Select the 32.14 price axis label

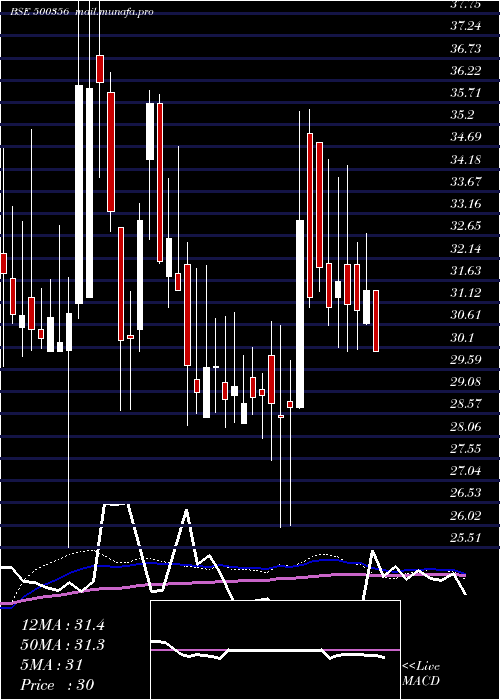tap(466, 248)
